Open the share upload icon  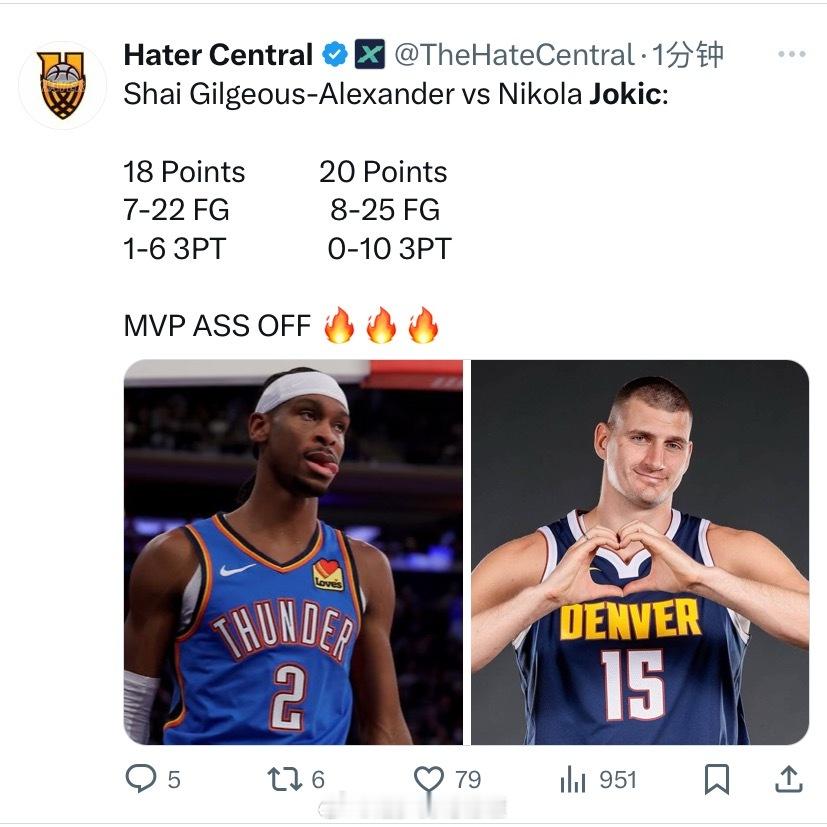[x=788, y=779]
